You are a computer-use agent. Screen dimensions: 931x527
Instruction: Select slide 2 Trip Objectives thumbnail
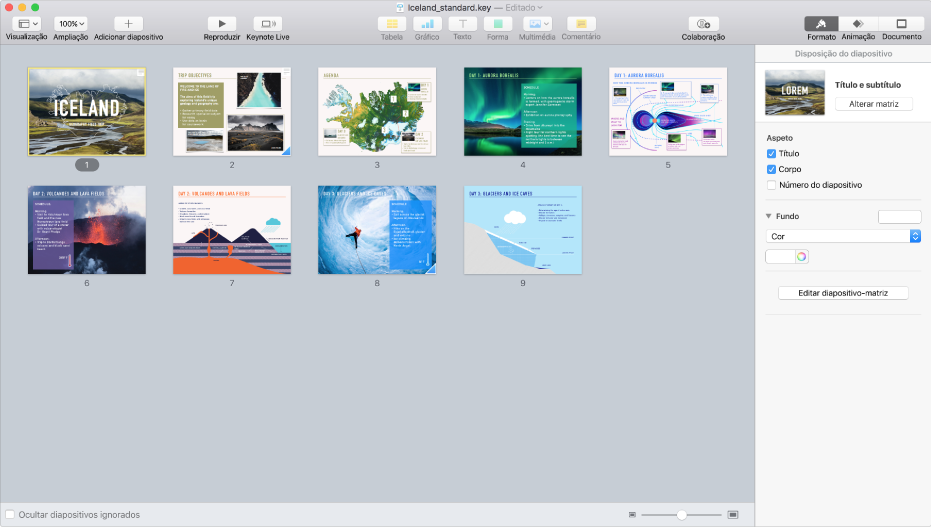click(232, 112)
